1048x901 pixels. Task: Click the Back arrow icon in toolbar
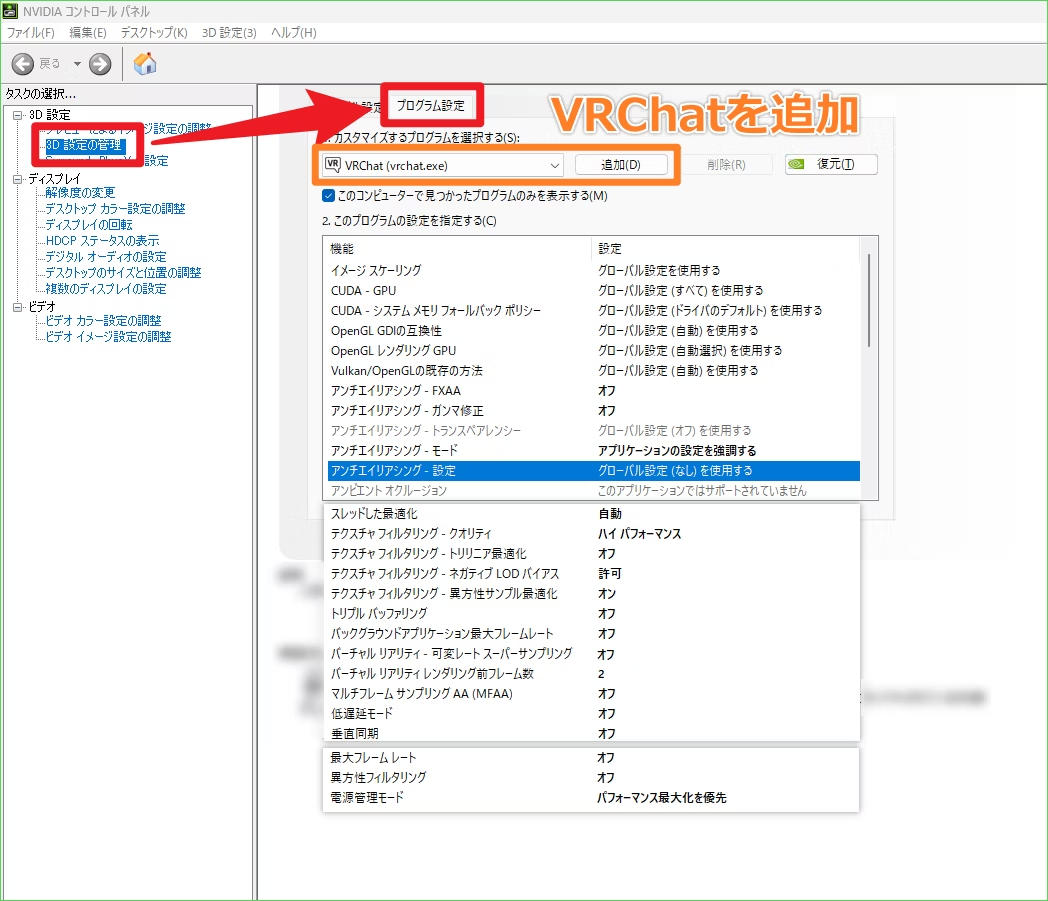[x=23, y=64]
